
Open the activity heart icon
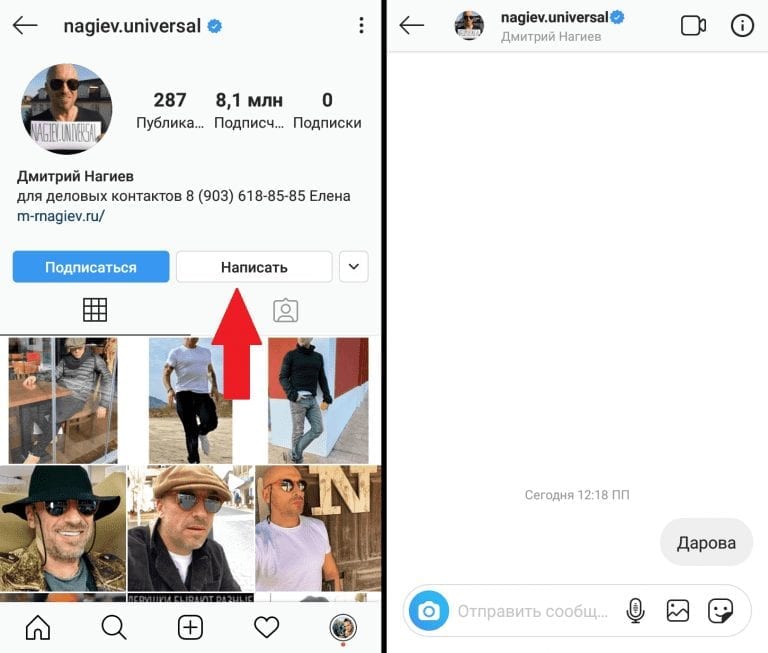pyautogui.click(x=266, y=628)
